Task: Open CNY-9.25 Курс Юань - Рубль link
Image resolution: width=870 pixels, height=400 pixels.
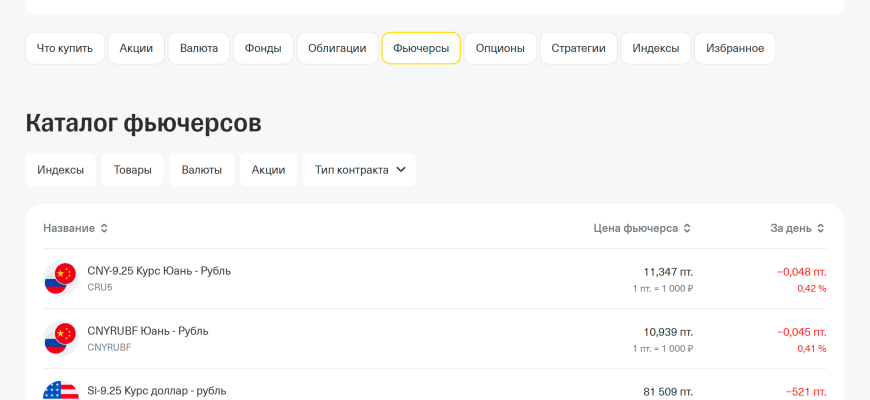Action: click(x=159, y=271)
